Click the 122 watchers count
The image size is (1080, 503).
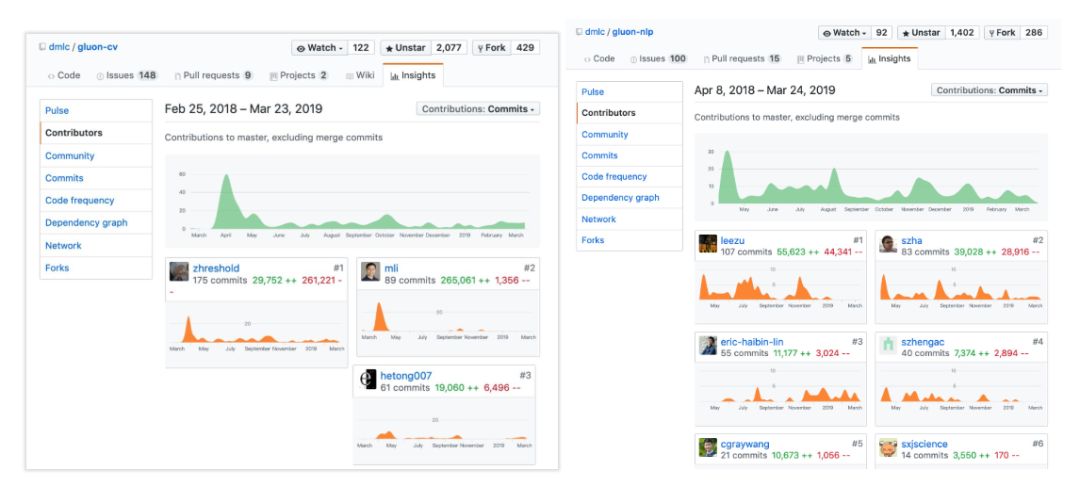click(361, 48)
